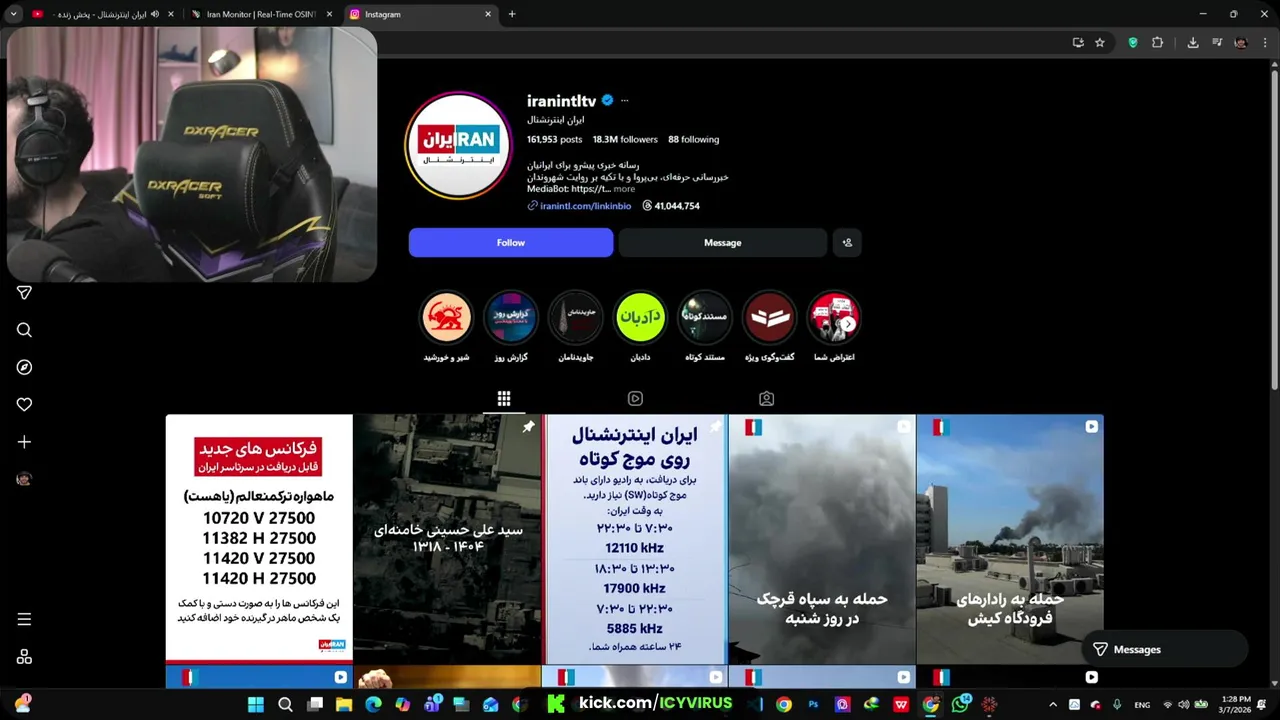Select the Posts grid tab
The height and width of the screenshot is (720, 1280).
pyautogui.click(x=504, y=399)
